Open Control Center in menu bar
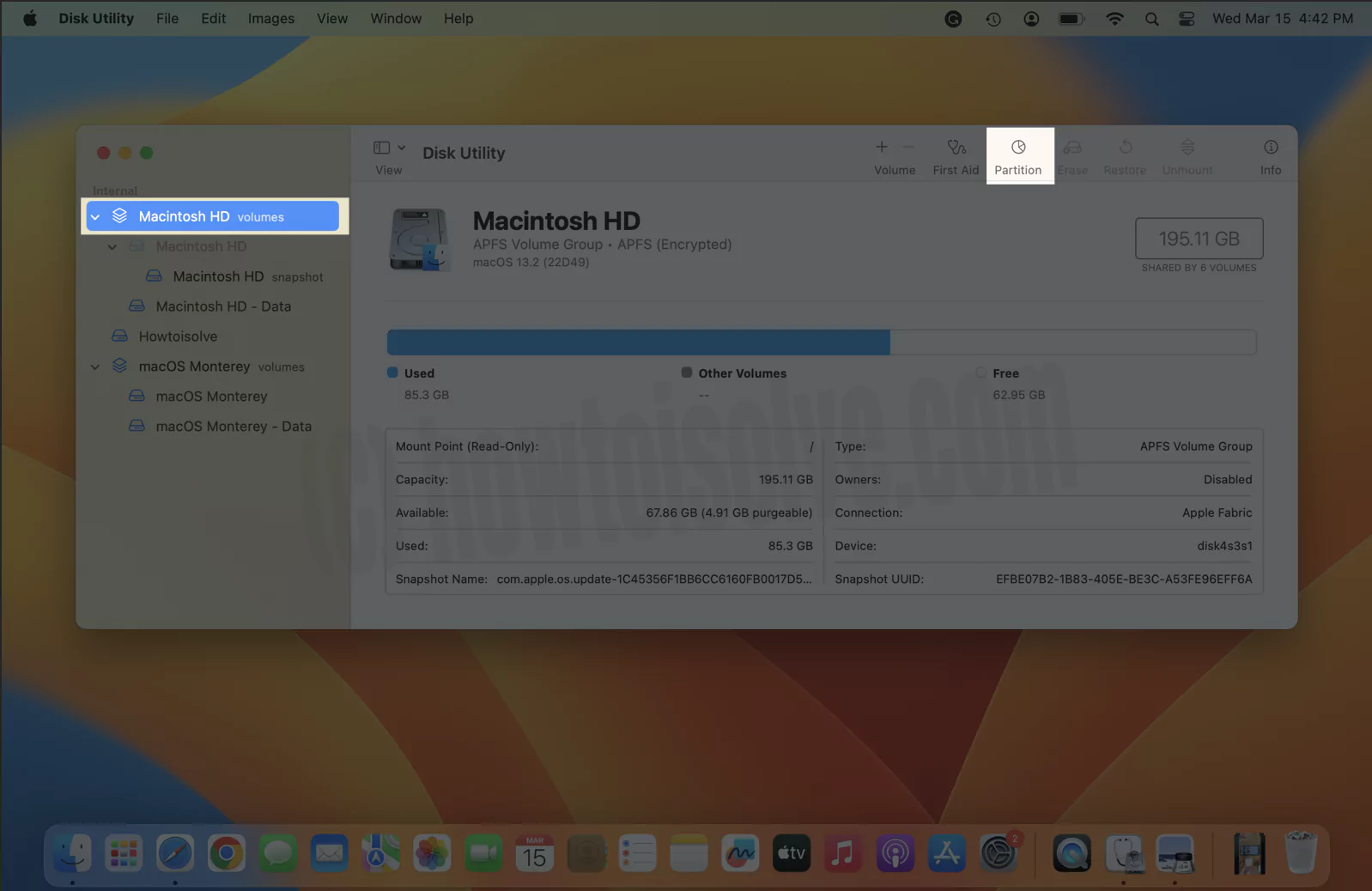The height and width of the screenshot is (891, 1372). [1187, 19]
